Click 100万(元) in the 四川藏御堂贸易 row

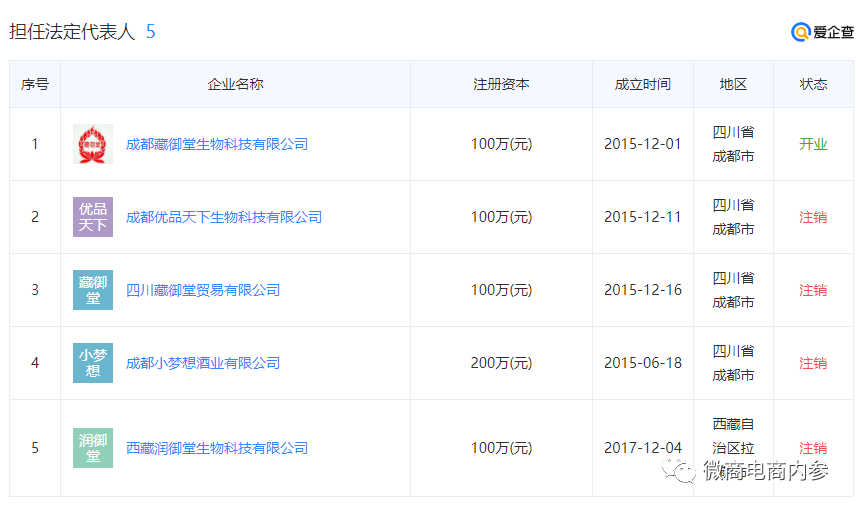(501, 290)
